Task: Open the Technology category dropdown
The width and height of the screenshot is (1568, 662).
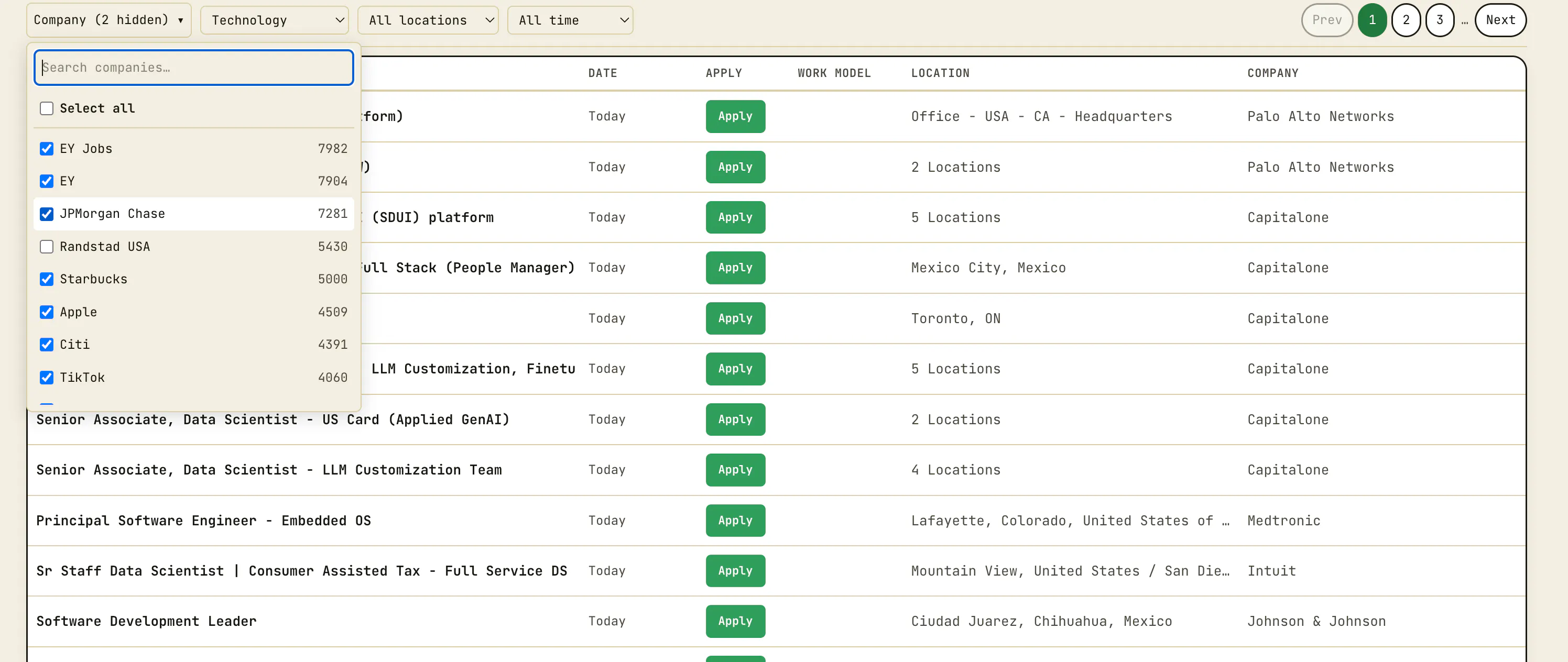Action: (275, 20)
